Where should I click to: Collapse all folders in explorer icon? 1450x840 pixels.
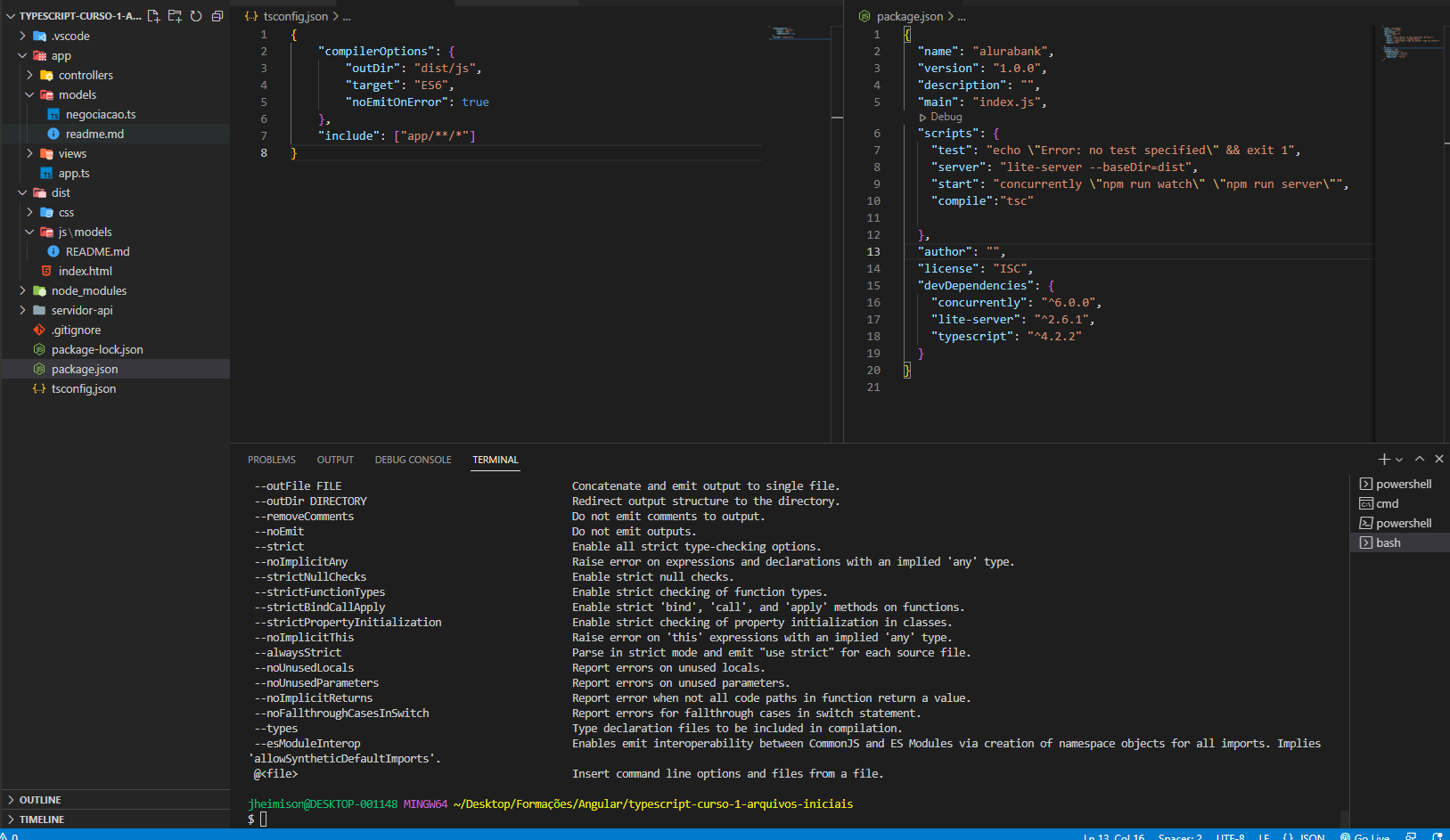click(x=217, y=16)
